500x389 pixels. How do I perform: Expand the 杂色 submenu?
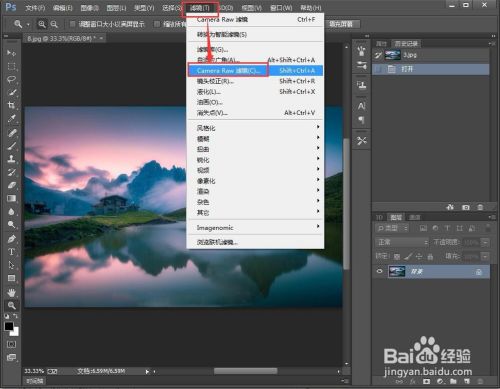click(255, 202)
